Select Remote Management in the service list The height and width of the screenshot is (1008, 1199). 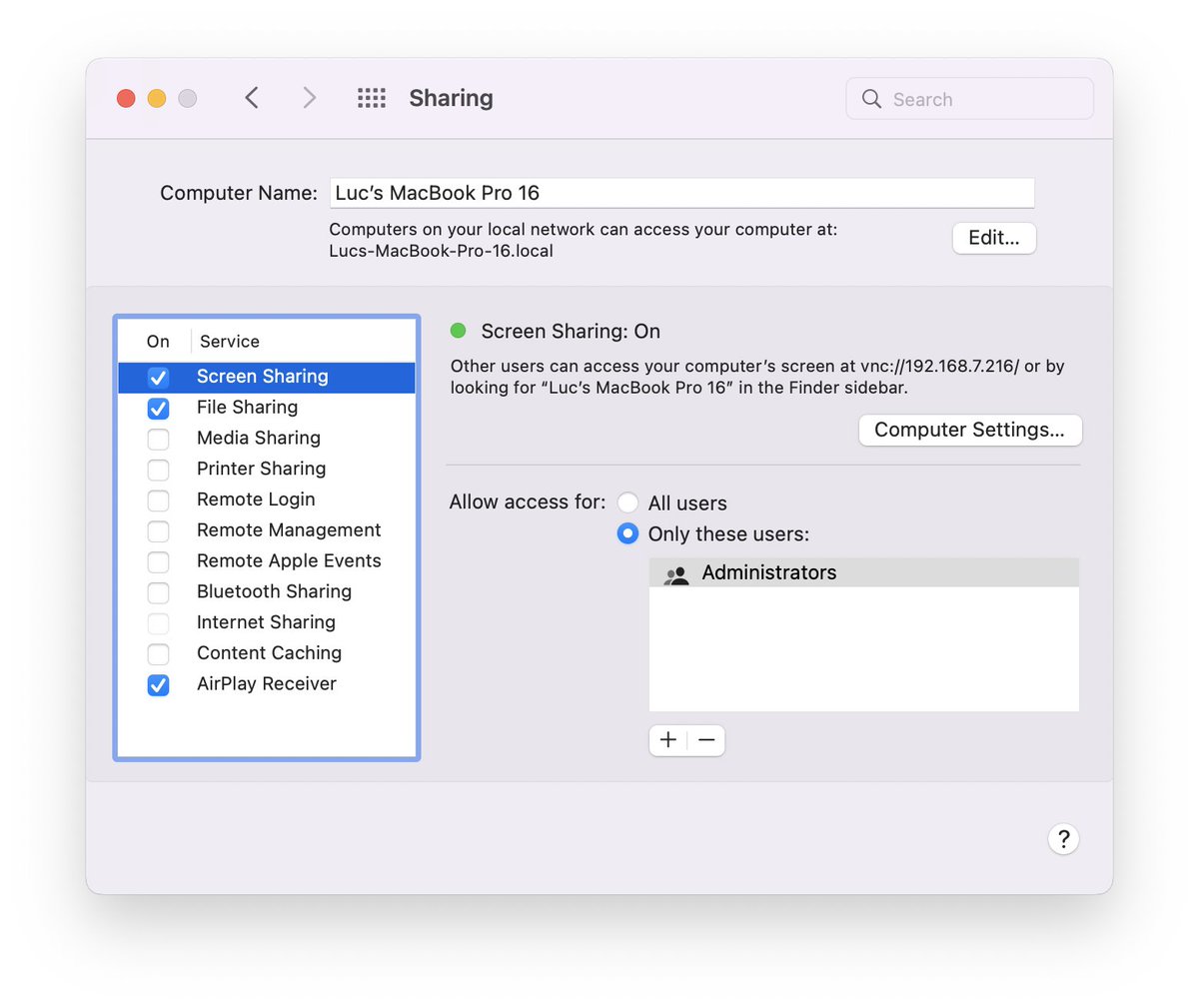click(288, 529)
